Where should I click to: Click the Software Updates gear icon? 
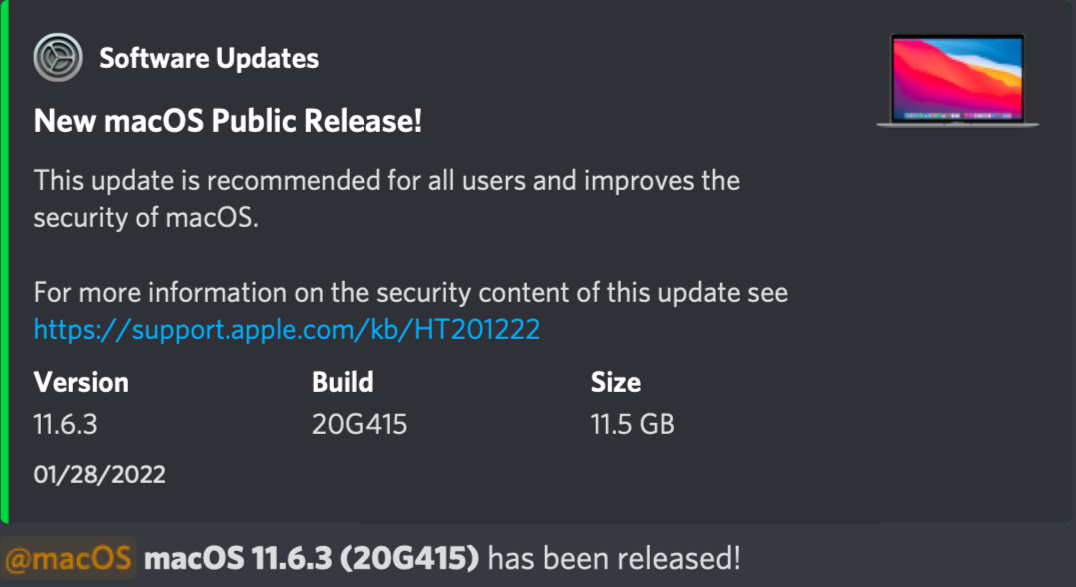[58, 58]
